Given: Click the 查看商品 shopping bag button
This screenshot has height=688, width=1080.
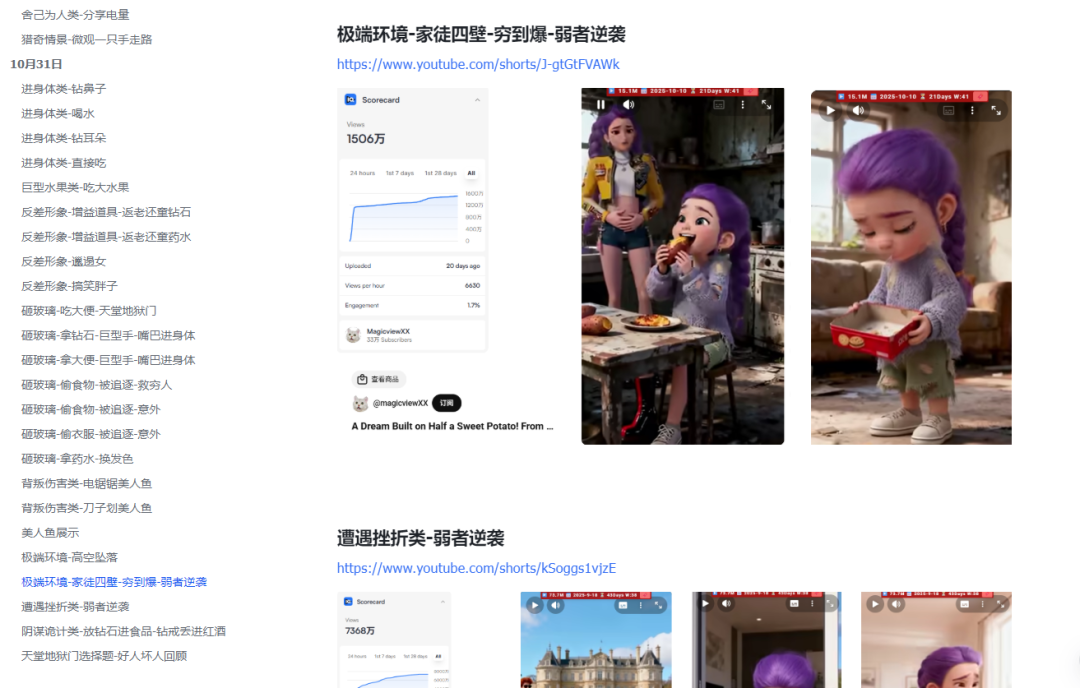Looking at the screenshot, I should [379, 379].
